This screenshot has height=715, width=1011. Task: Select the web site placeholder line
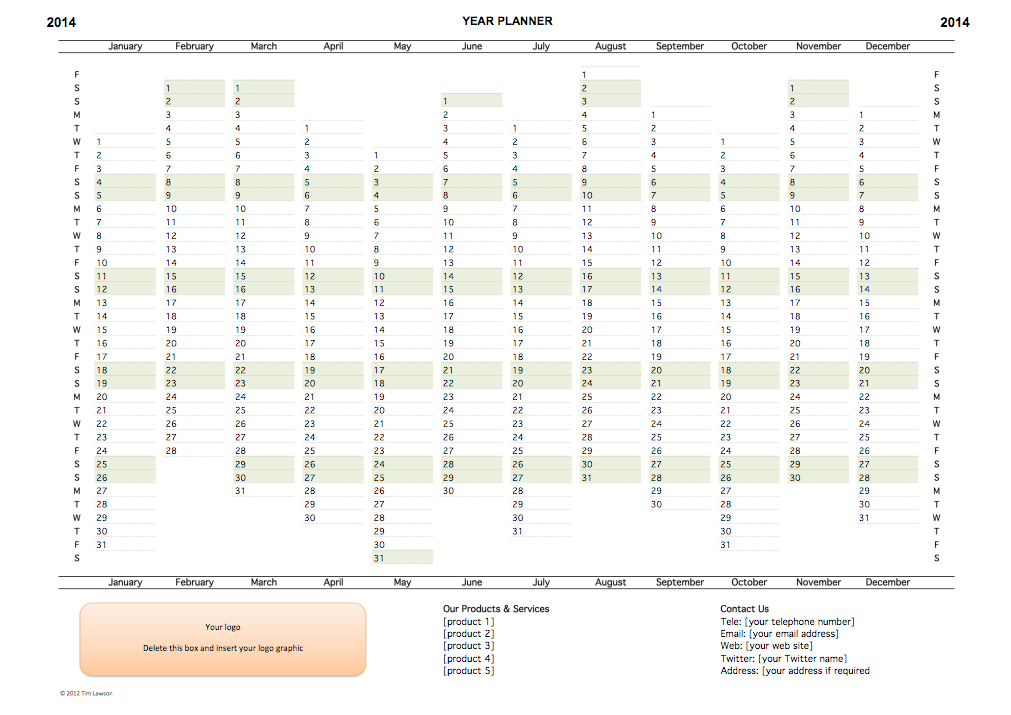(x=766, y=646)
